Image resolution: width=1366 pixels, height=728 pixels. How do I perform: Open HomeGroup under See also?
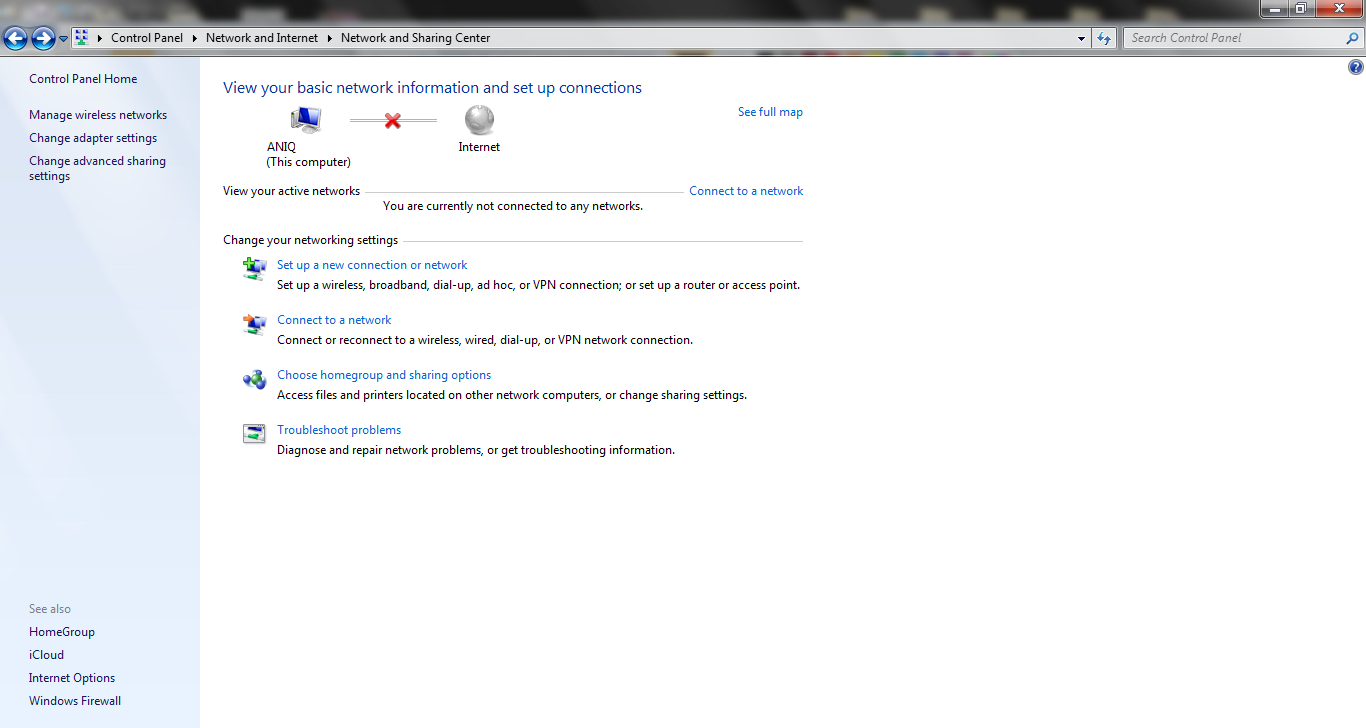(62, 632)
